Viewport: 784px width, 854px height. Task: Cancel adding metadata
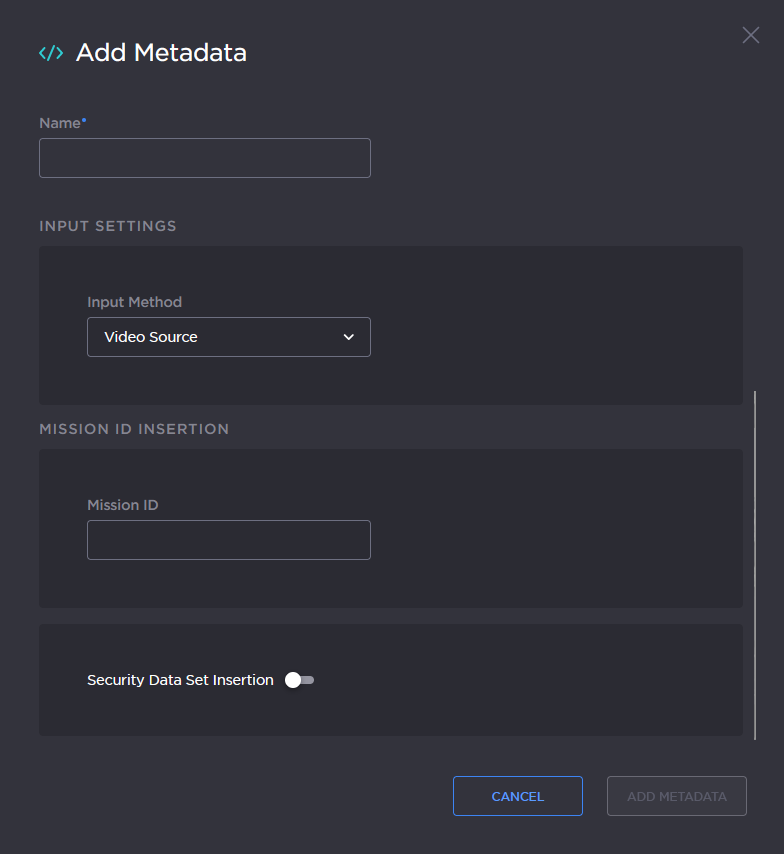tap(517, 796)
